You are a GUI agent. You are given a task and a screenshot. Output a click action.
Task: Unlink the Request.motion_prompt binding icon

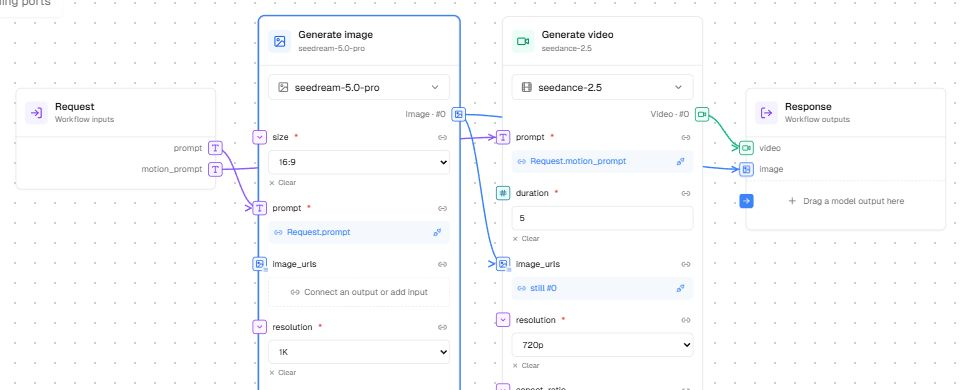(x=680, y=161)
